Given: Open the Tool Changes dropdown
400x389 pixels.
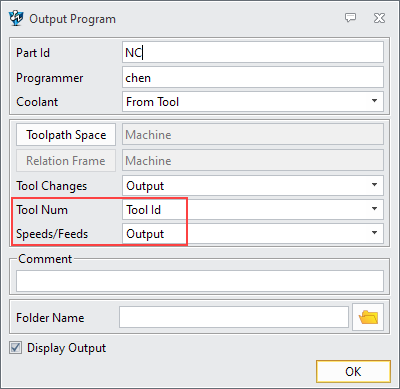Looking at the screenshot, I should tap(253, 185).
